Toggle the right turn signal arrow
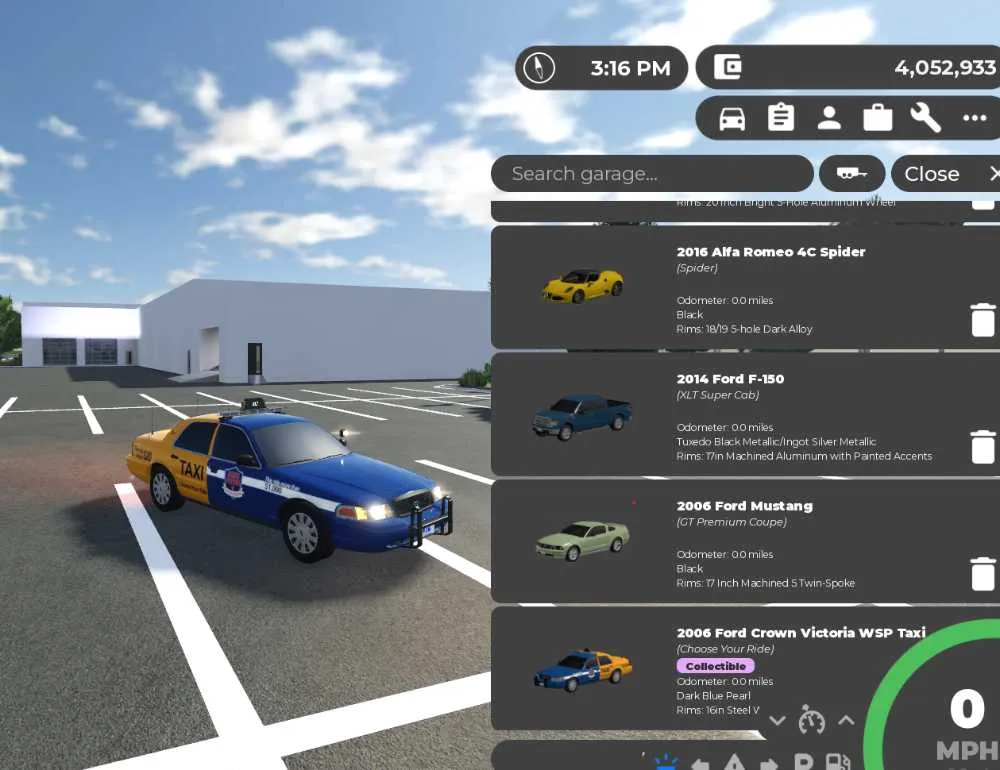The image size is (1000, 770). click(768, 764)
